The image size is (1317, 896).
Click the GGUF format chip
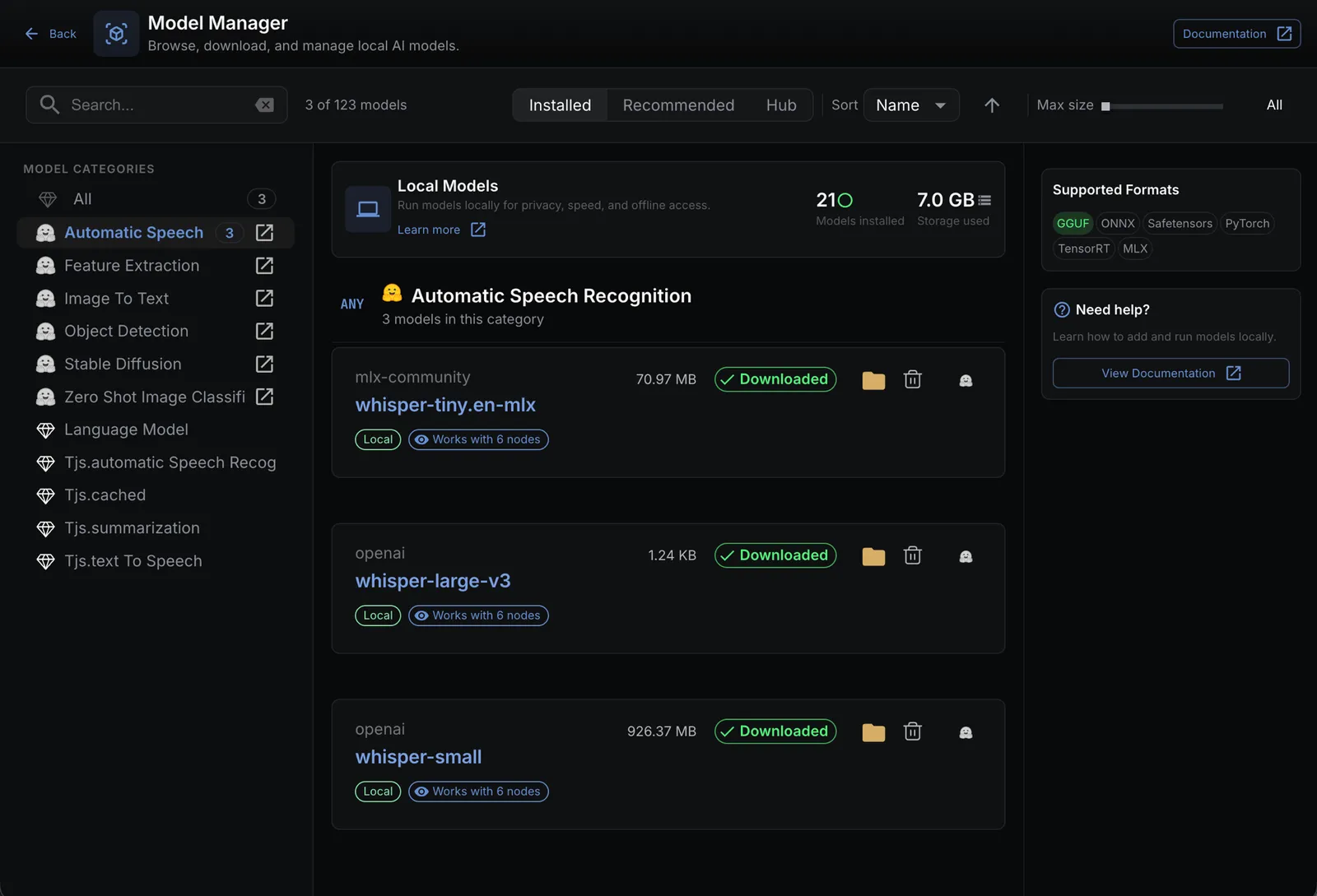(1073, 223)
